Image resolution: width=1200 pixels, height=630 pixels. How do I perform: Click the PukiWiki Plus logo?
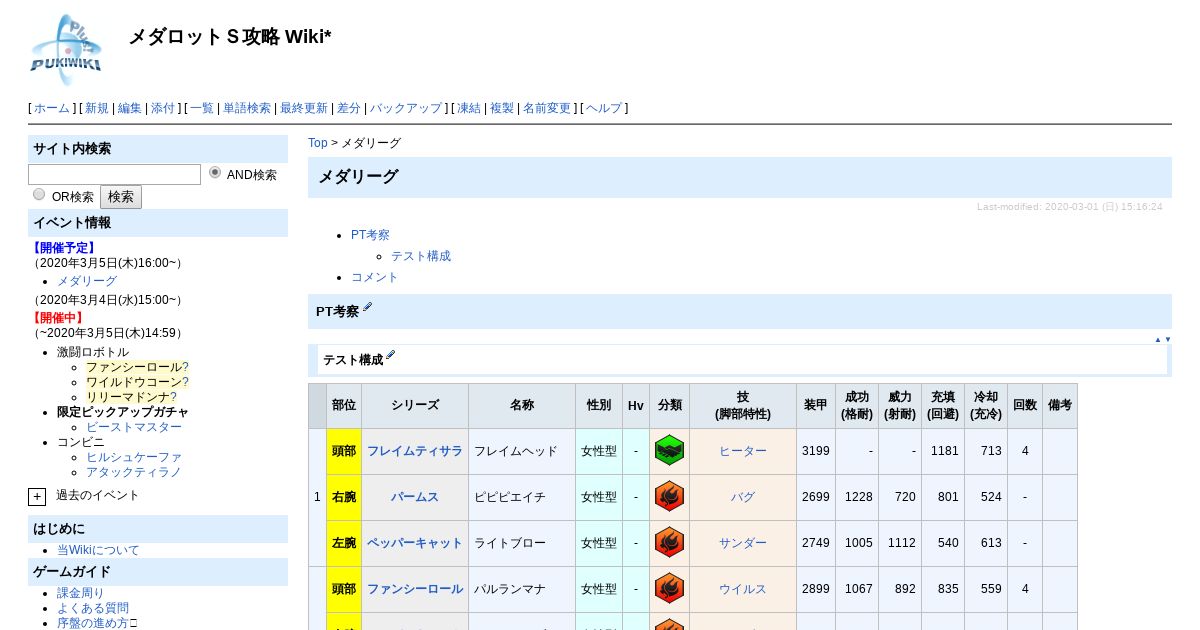[x=66, y=49]
